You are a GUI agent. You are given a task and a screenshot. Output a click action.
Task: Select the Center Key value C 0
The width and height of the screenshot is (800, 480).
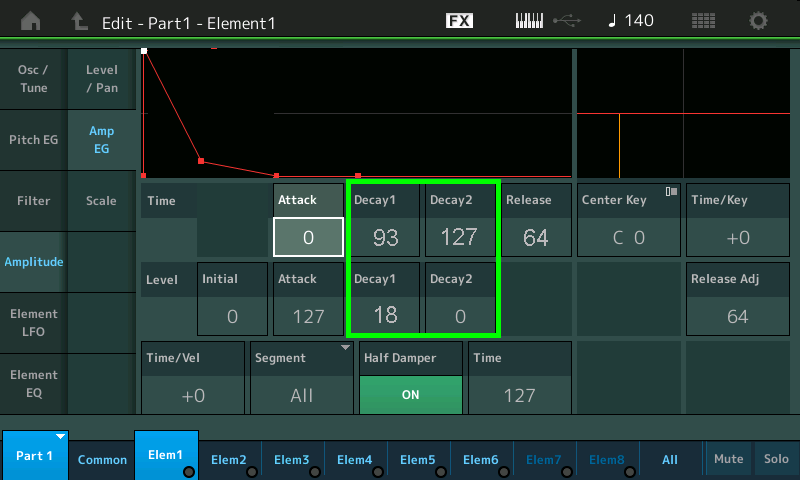click(x=629, y=237)
